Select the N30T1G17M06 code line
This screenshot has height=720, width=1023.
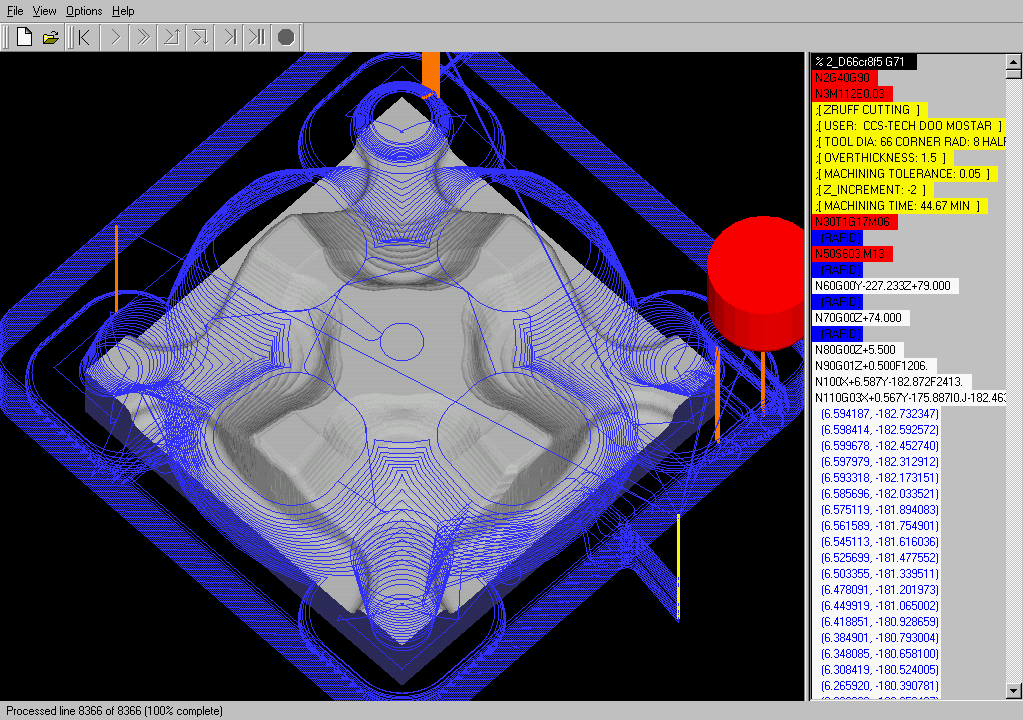[855, 222]
